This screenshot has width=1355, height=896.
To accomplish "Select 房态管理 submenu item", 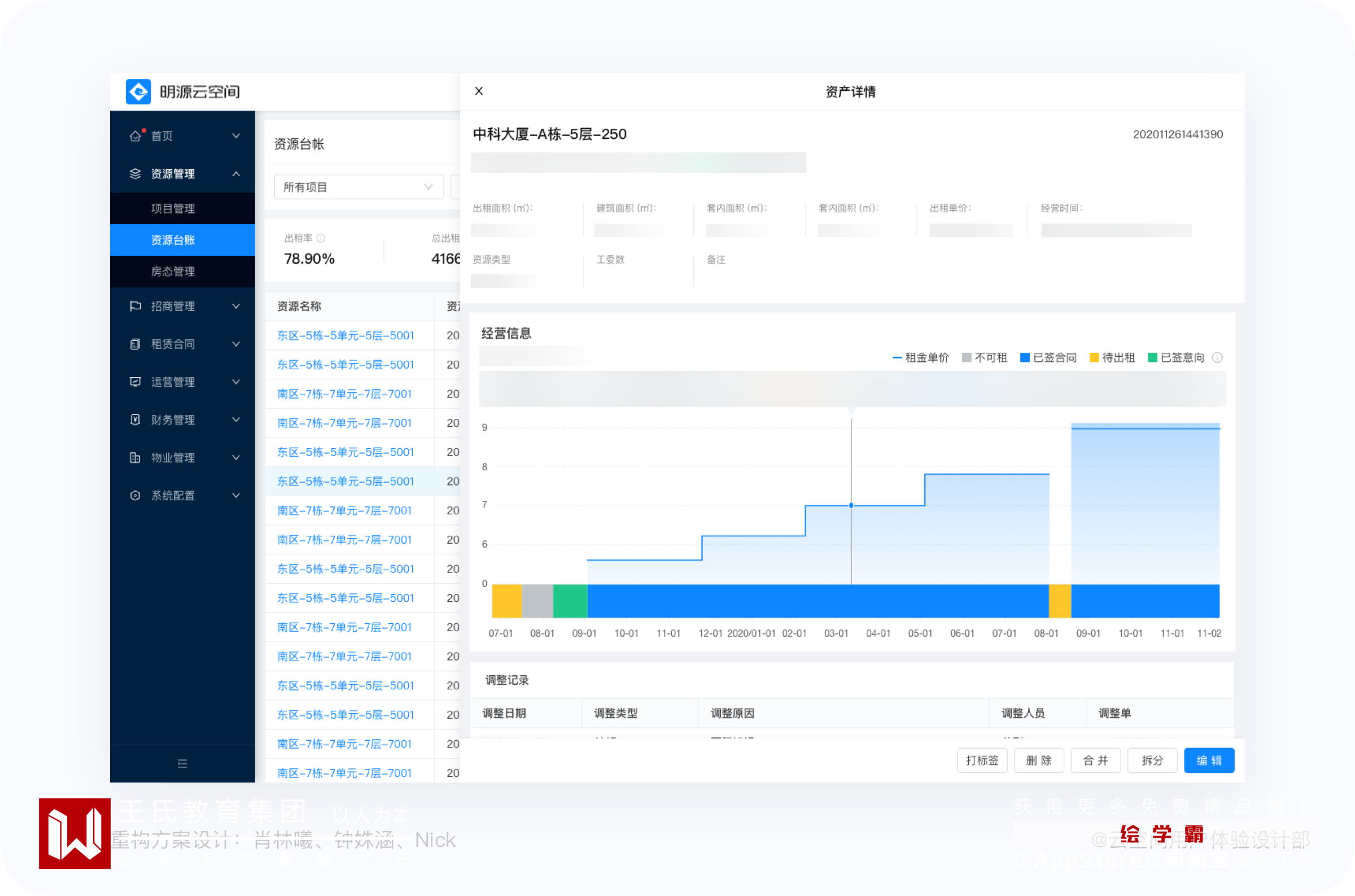I will pyautogui.click(x=173, y=272).
